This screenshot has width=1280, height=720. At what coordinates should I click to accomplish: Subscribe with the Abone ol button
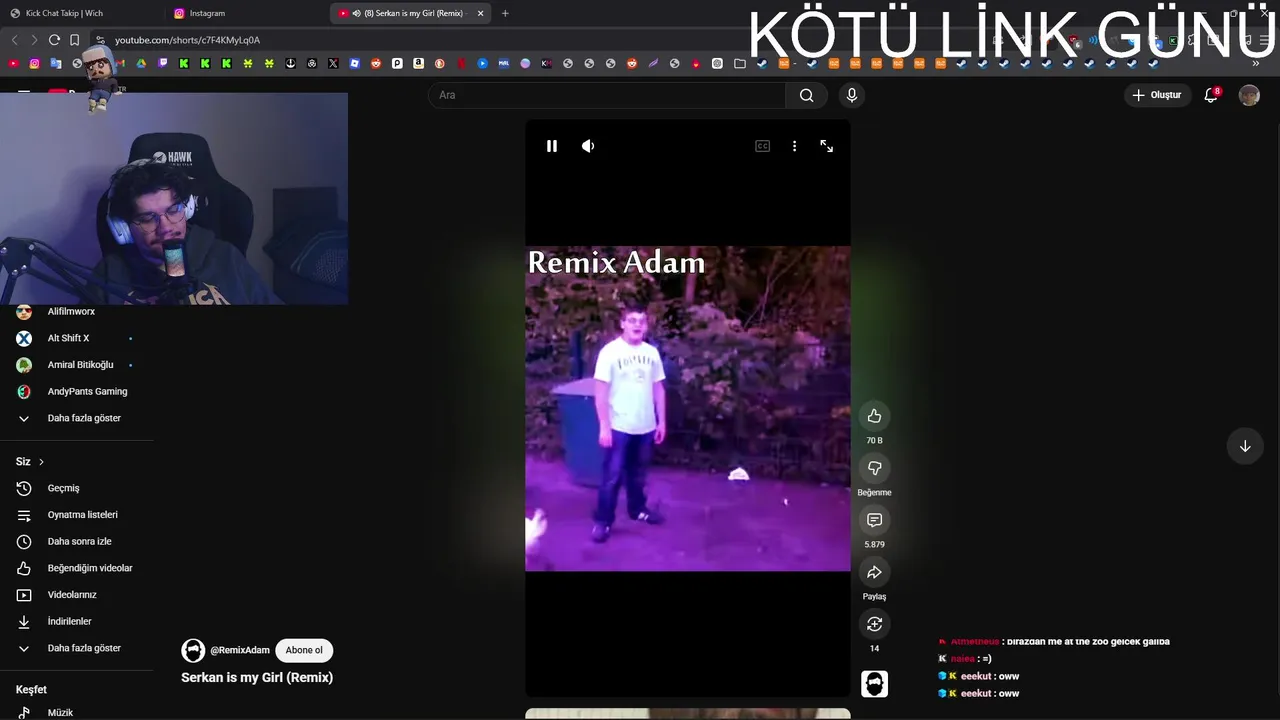click(x=304, y=650)
